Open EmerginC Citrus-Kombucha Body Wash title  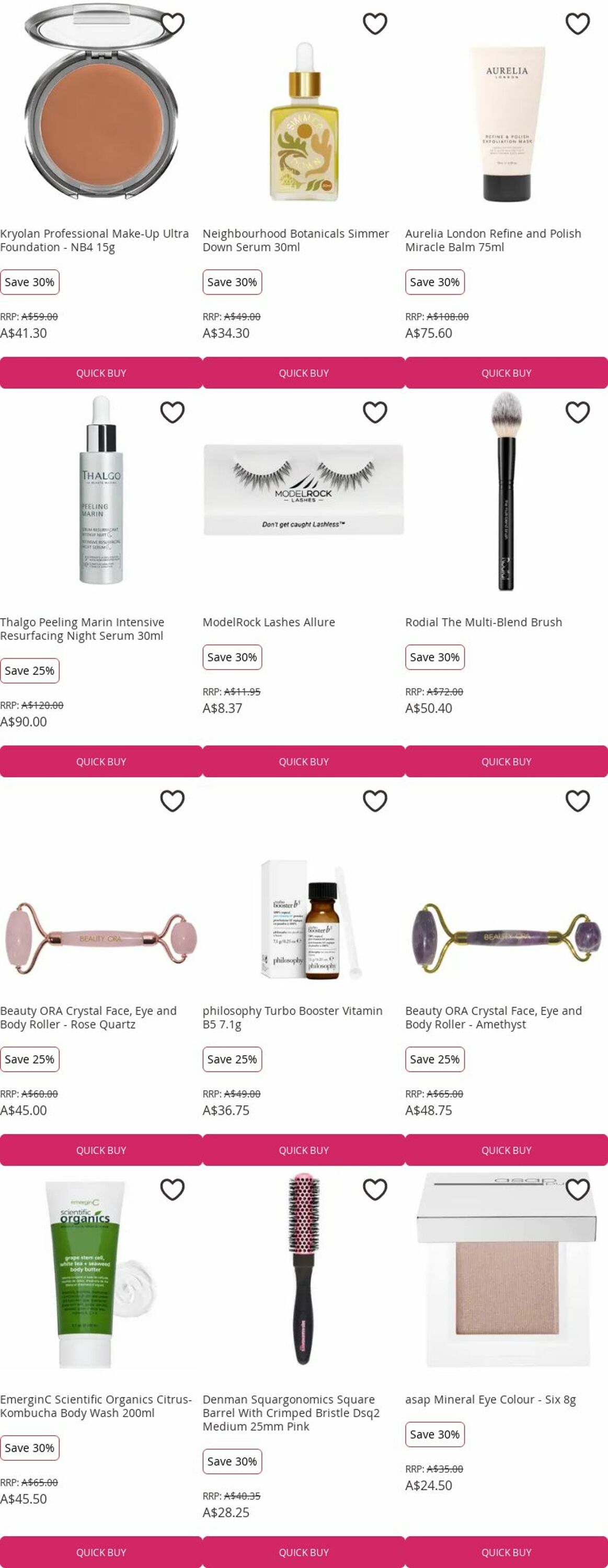96,1406
